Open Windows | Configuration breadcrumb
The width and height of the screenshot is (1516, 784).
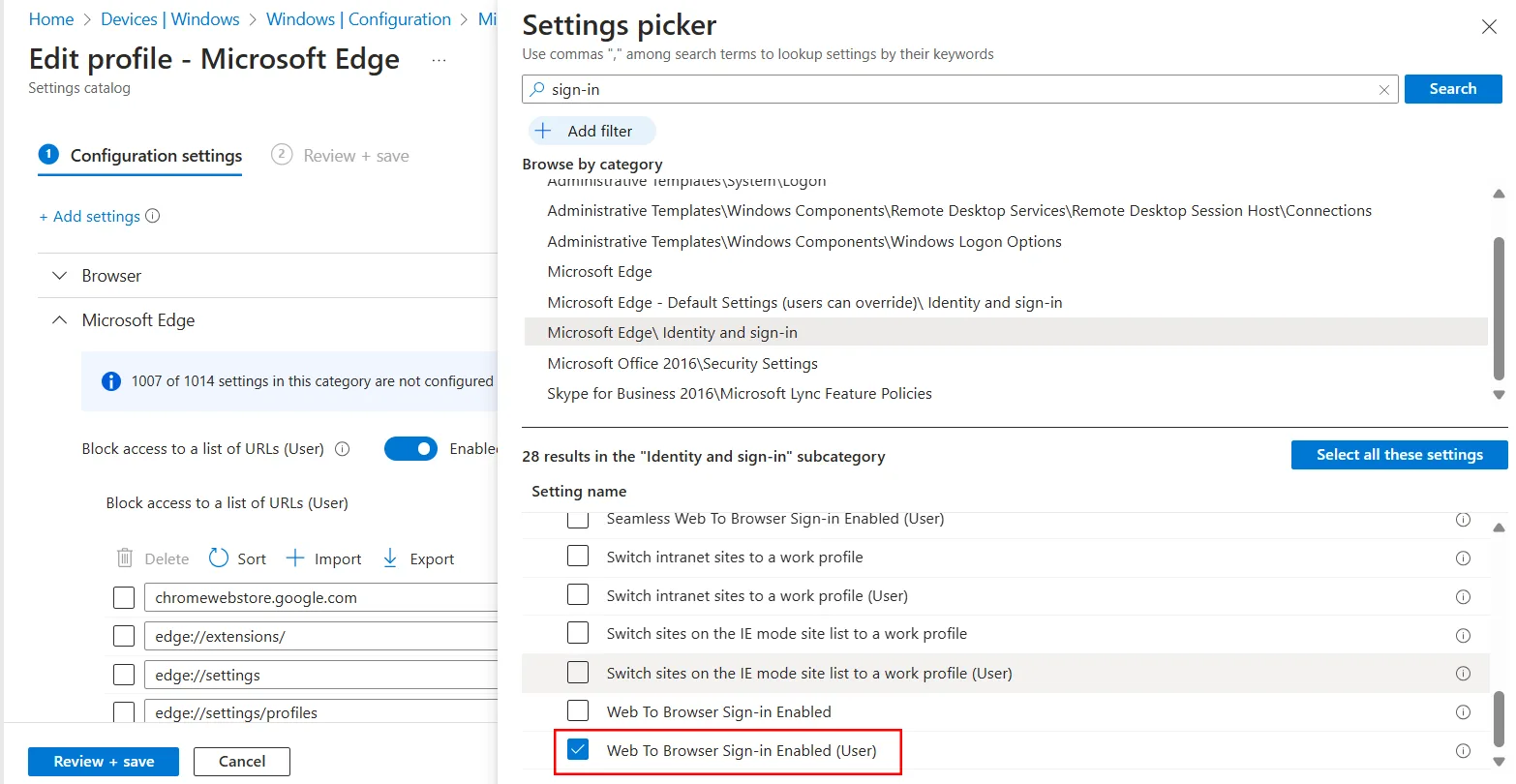coord(358,19)
